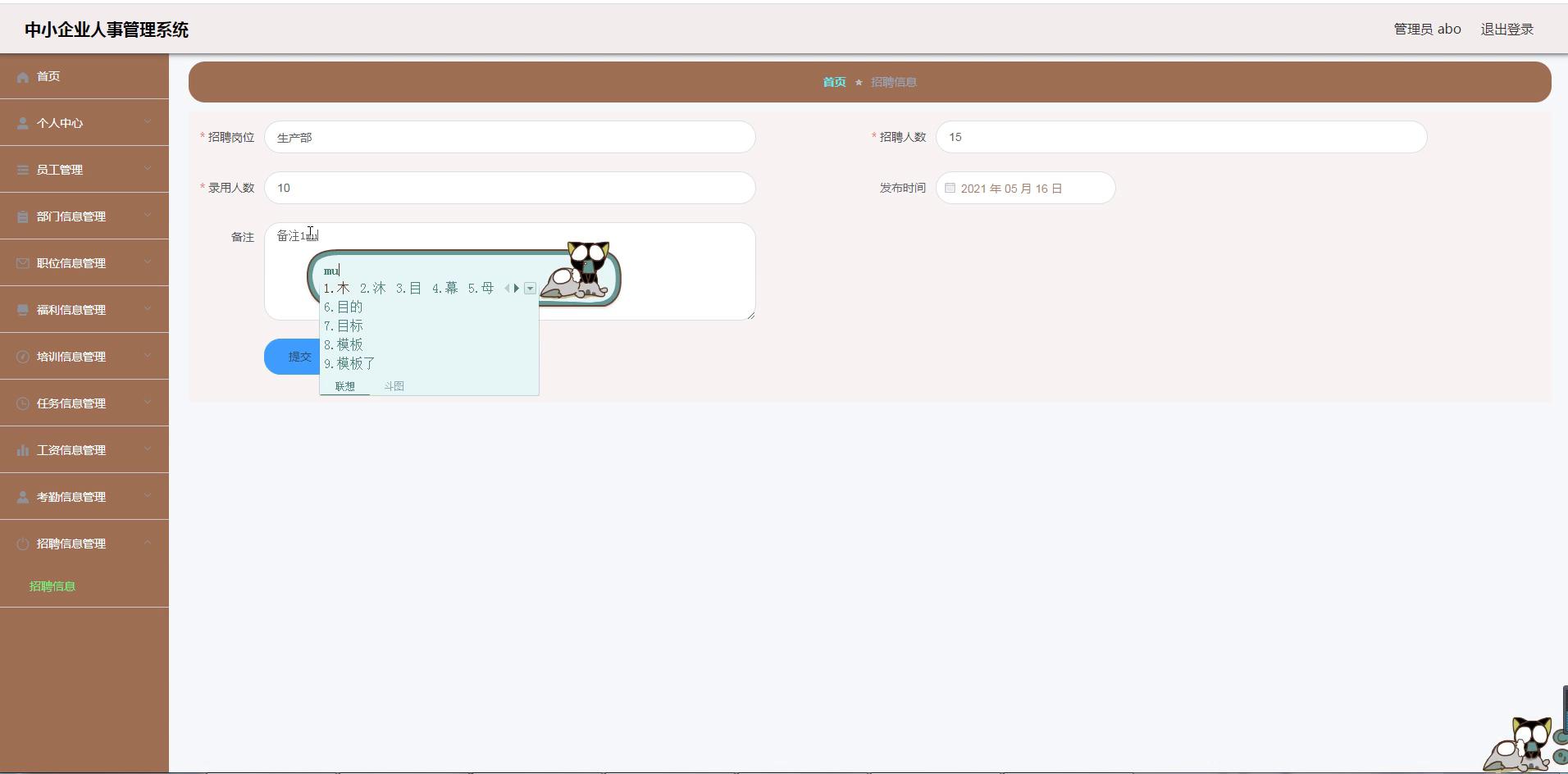
Task: Expand the 考勤信息管理 menu chevron
Action: (148, 496)
